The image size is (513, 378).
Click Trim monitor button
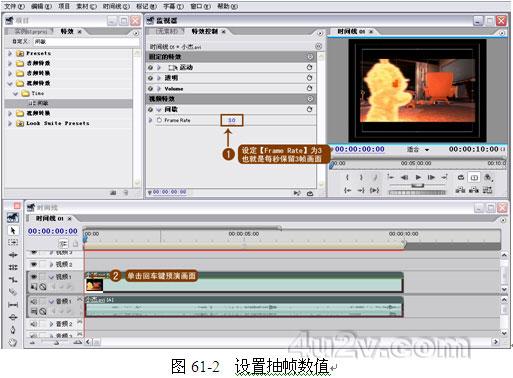click(487, 190)
